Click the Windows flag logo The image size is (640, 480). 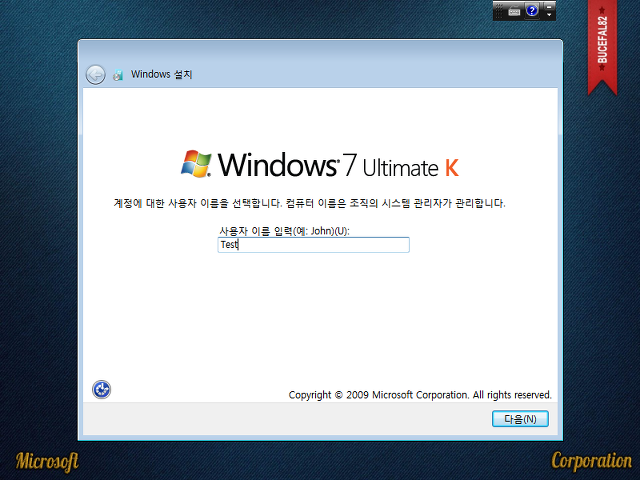[x=196, y=164]
